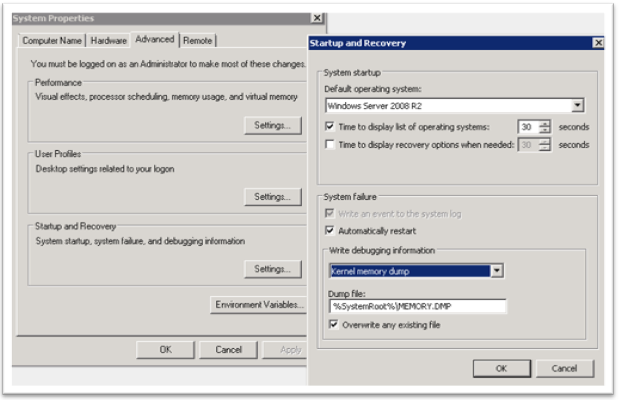Viewport: 620px width, 400px height.
Task: Click 'Desktop settings related to your logon' text
Action: click(x=105, y=169)
